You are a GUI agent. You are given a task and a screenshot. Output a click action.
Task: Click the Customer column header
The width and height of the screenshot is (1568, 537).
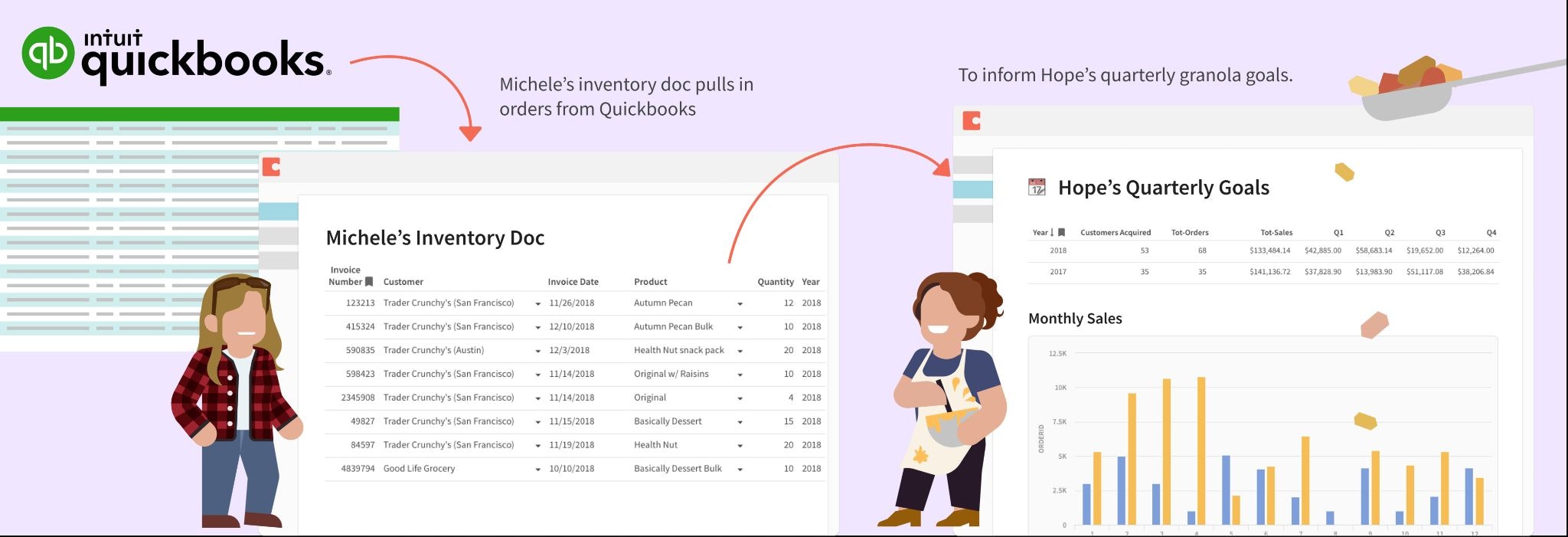point(403,282)
